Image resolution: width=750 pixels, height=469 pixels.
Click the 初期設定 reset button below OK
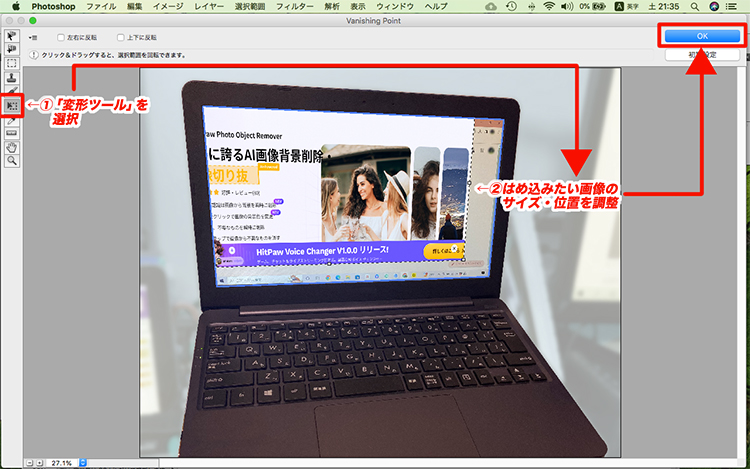pos(702,55)
